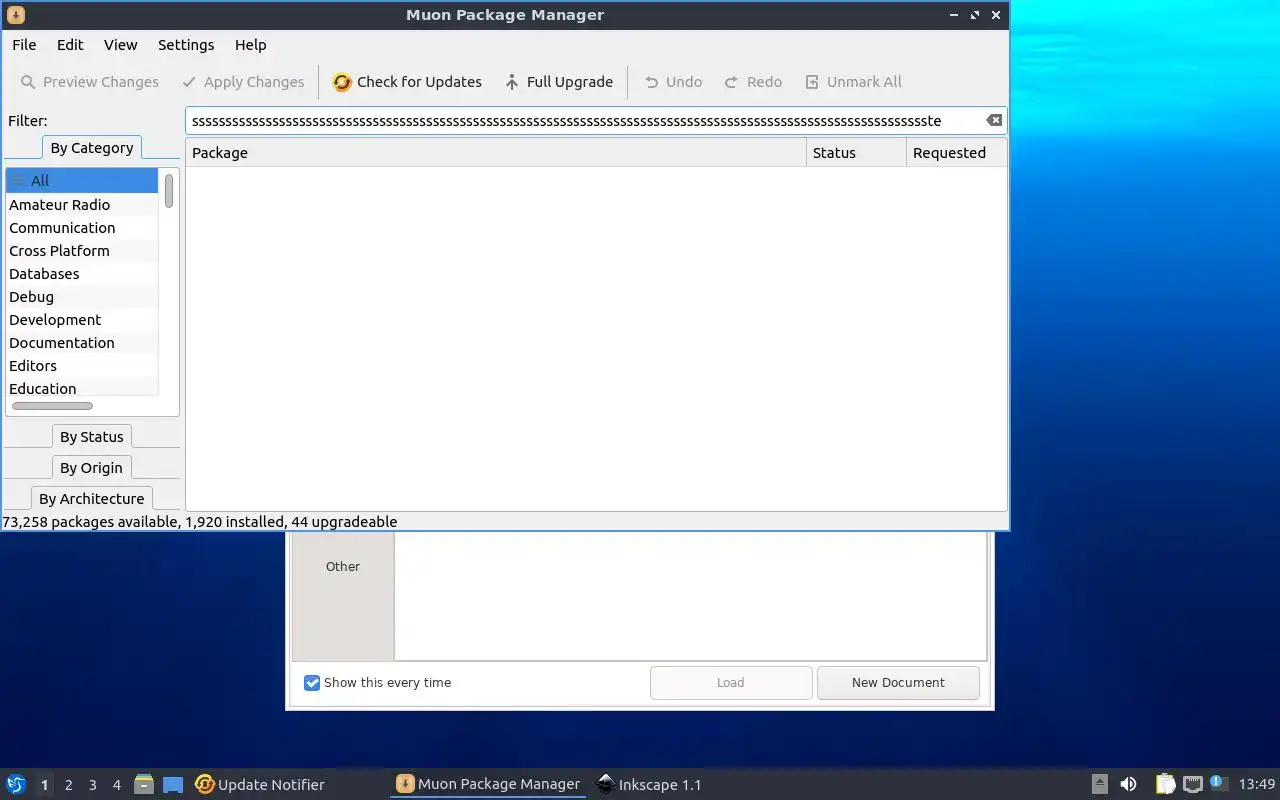The image size is (1280, 800).
Task: Switch to the By Architecture tab
Action: 92,499
